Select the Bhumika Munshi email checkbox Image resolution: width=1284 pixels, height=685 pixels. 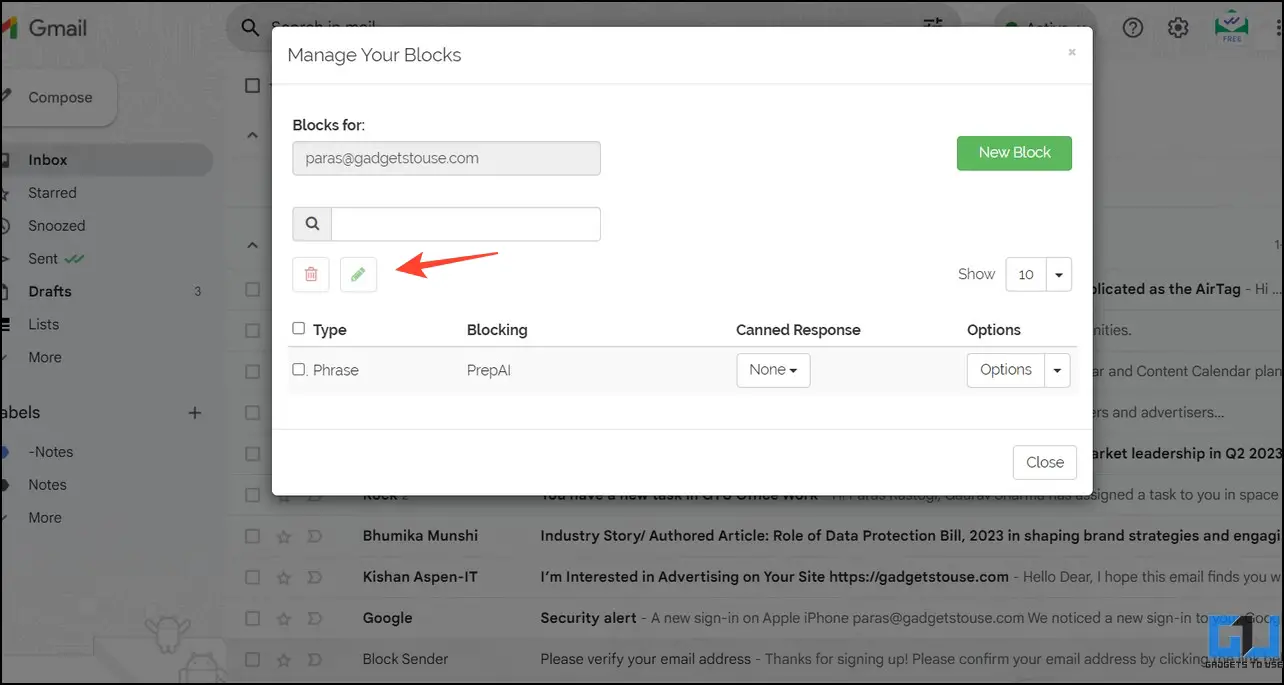pyautogui.click(x=253, y=536)
